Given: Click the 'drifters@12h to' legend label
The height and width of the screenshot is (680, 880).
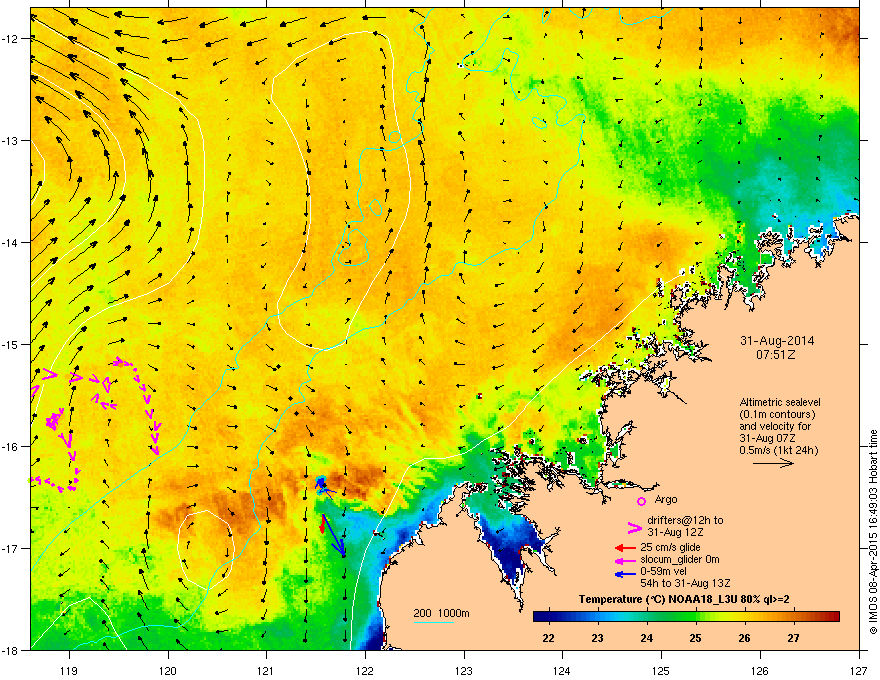Looking at the screenshot, I should tap(685, 520).
